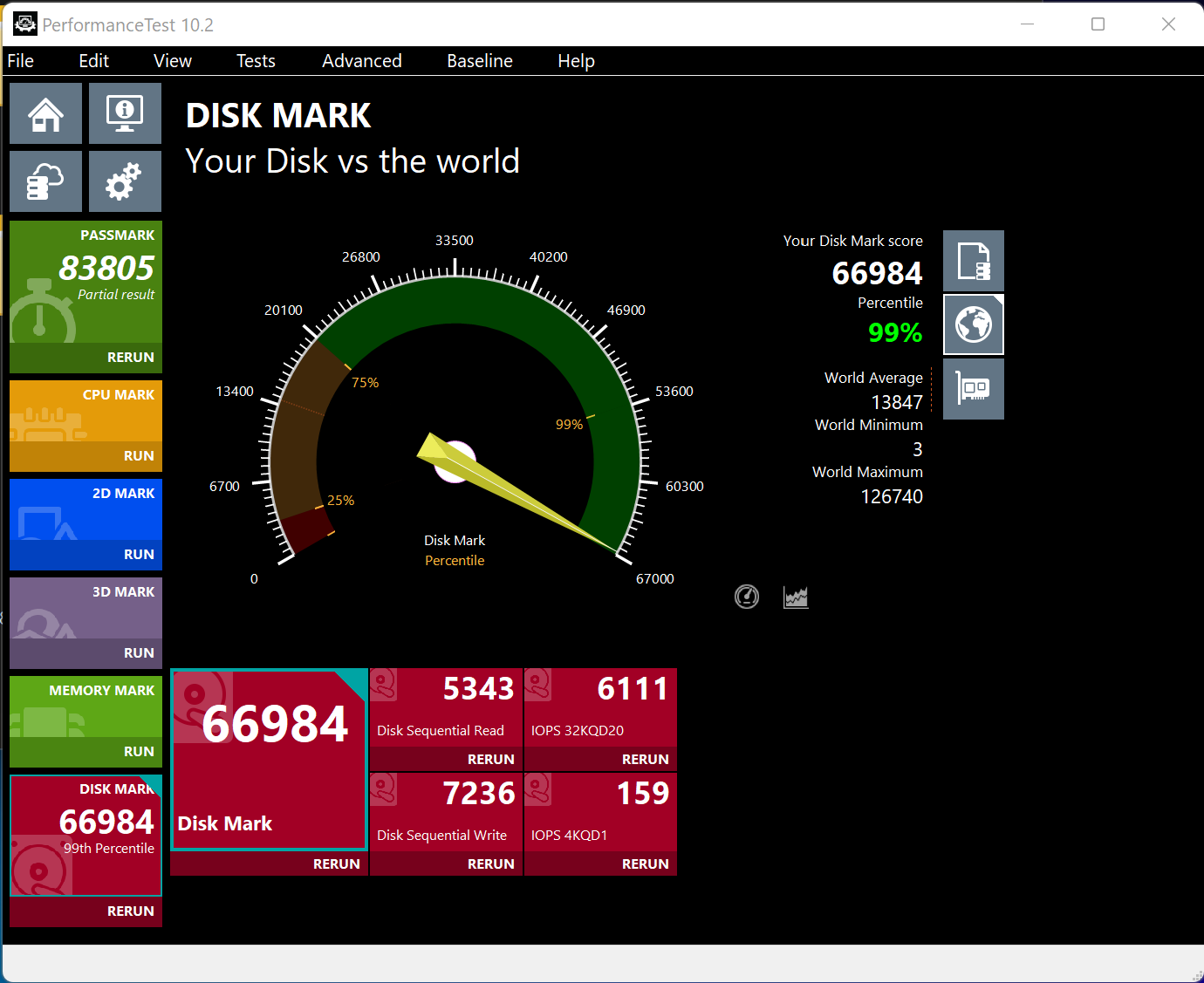Click the hardware card icon on the right
The width and height of the screenshot is (1204, 983).
tap(973, 389)
